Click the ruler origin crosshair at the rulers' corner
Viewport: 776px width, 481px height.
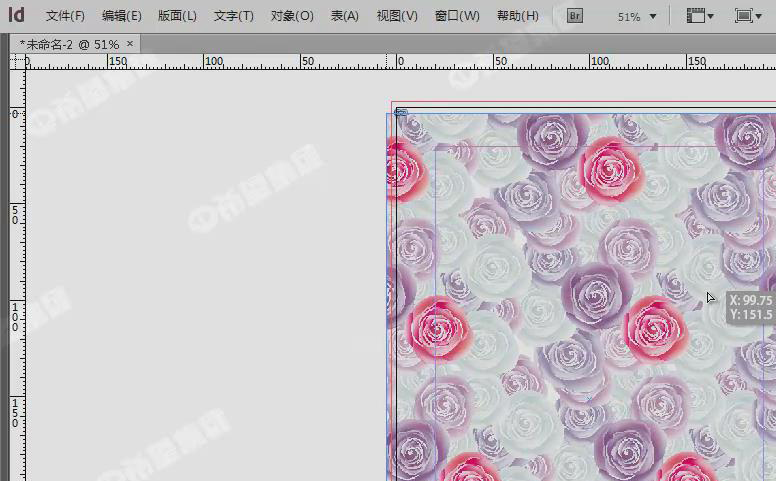[x=17, y=62]
